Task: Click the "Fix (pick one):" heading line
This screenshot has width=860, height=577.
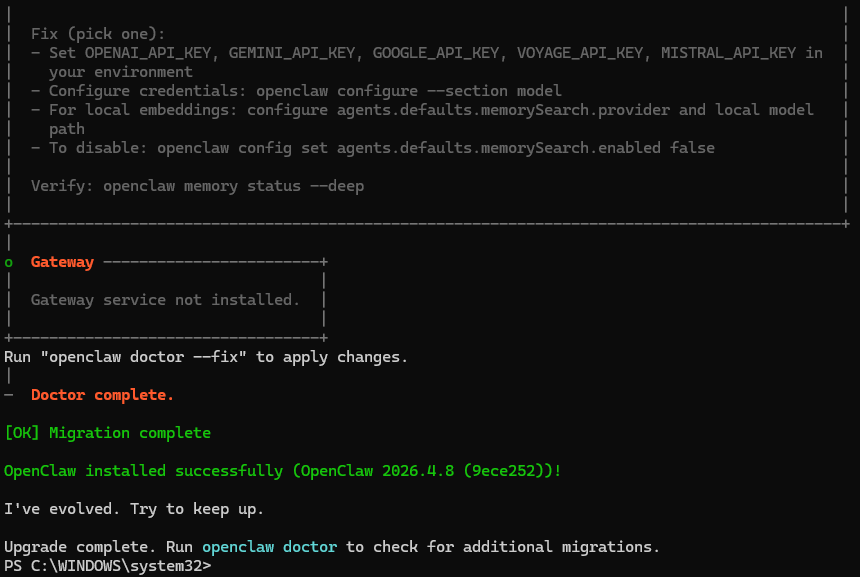Action: (x=98, y=34)
